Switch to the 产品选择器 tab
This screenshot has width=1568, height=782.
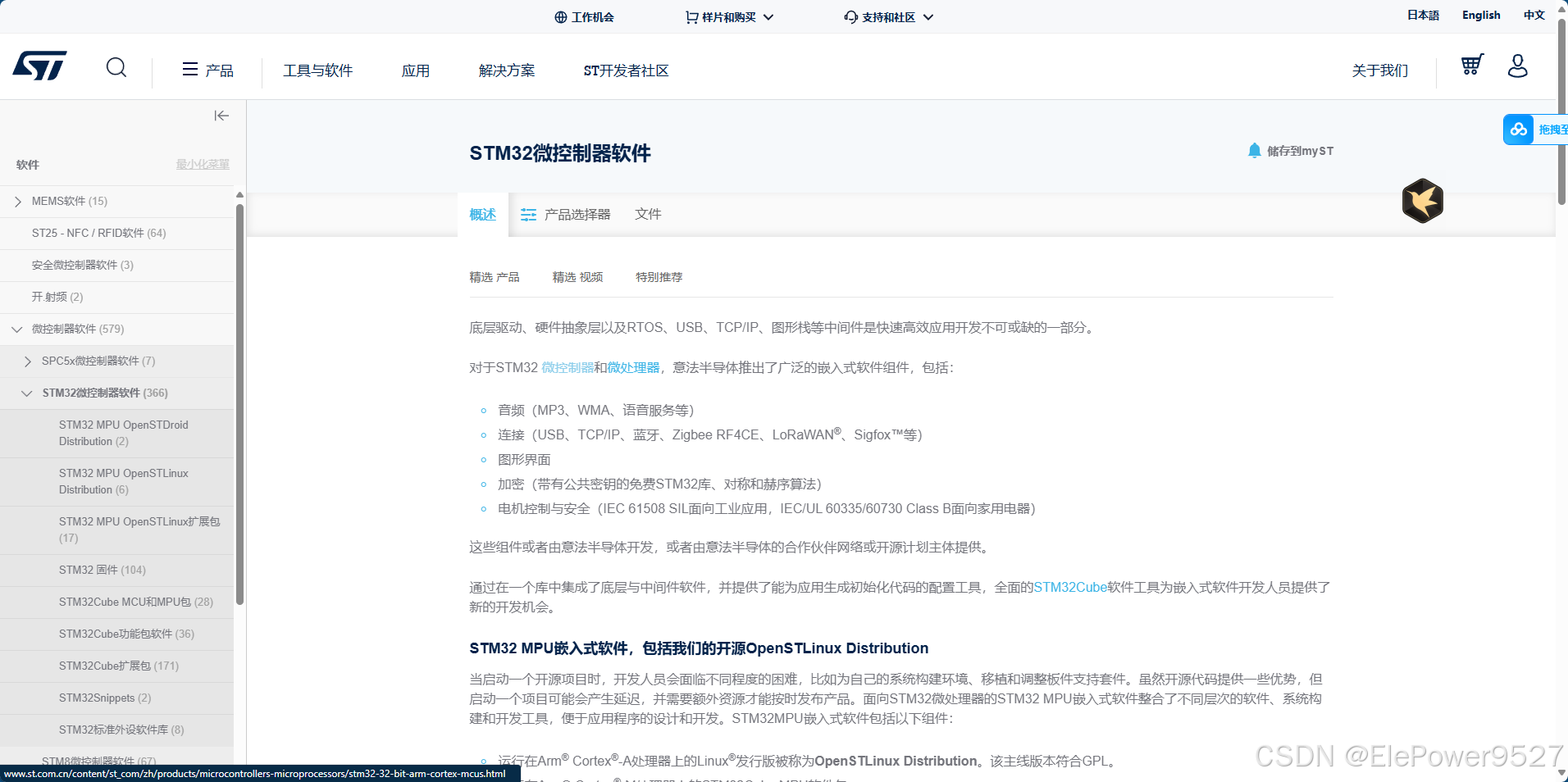[566, 215]
